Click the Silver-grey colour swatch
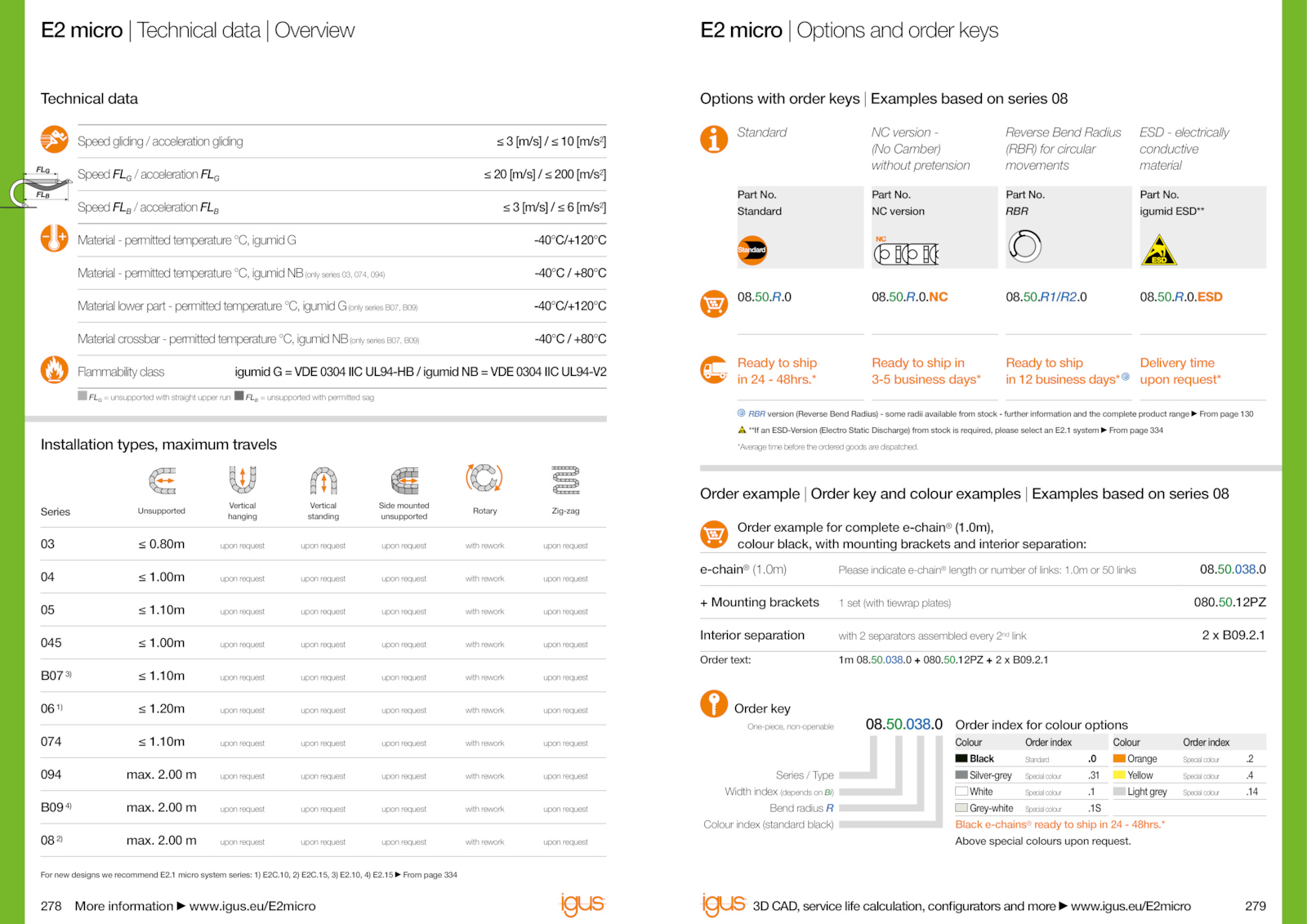The height and width of the screenshot is (924, 1307). tap(961, 775)
